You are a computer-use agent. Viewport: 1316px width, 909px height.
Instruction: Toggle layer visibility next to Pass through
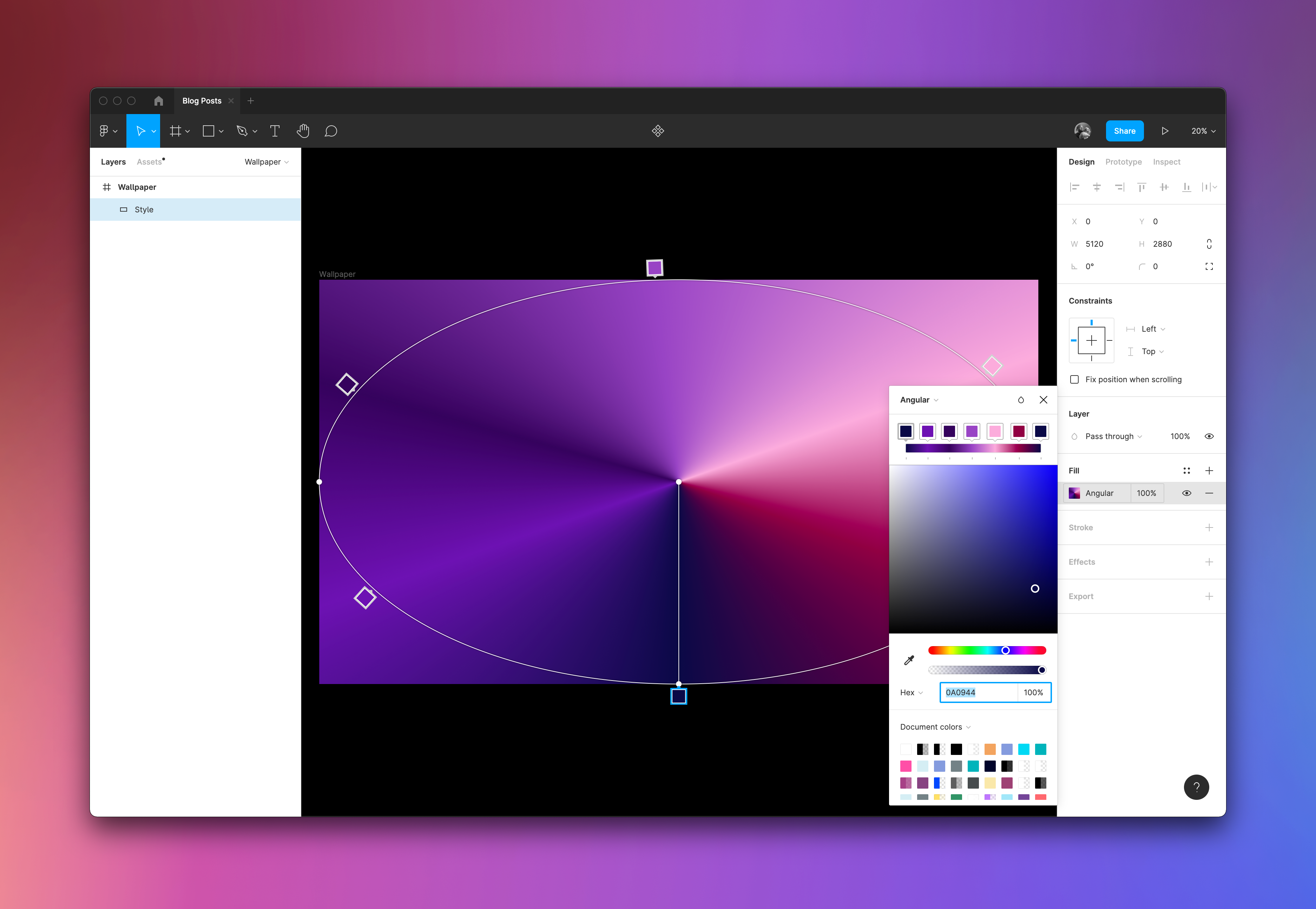(x=1210, y=436)
